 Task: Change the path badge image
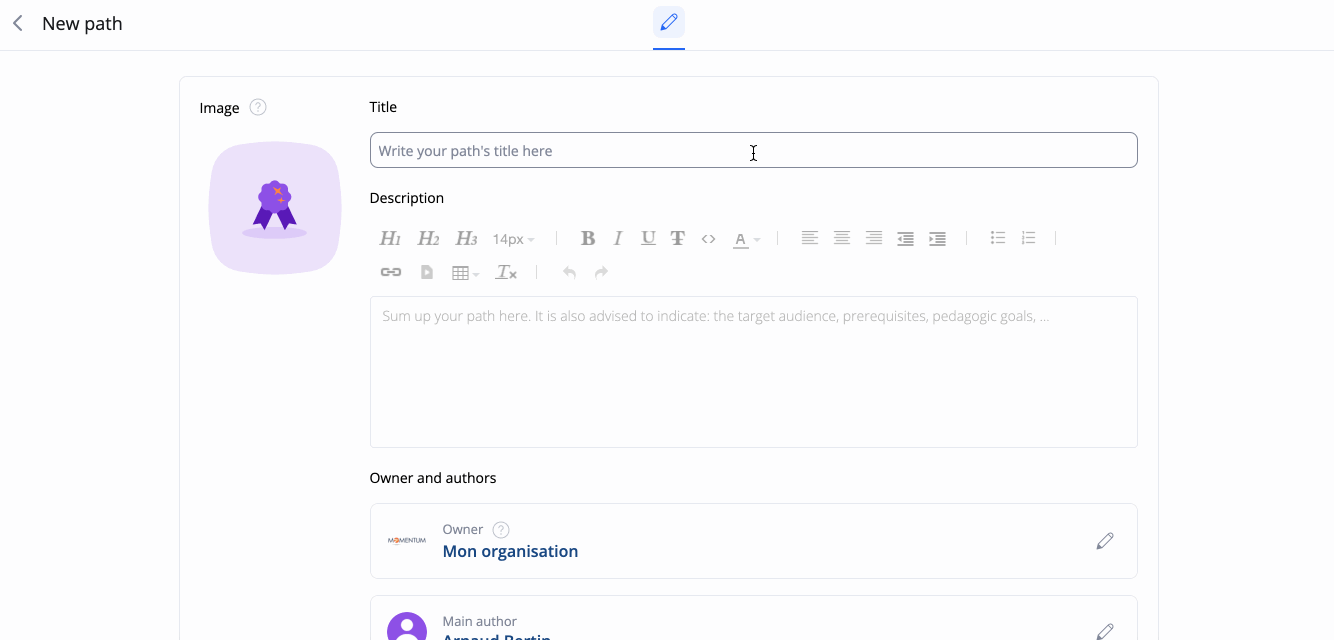[275, 208]
